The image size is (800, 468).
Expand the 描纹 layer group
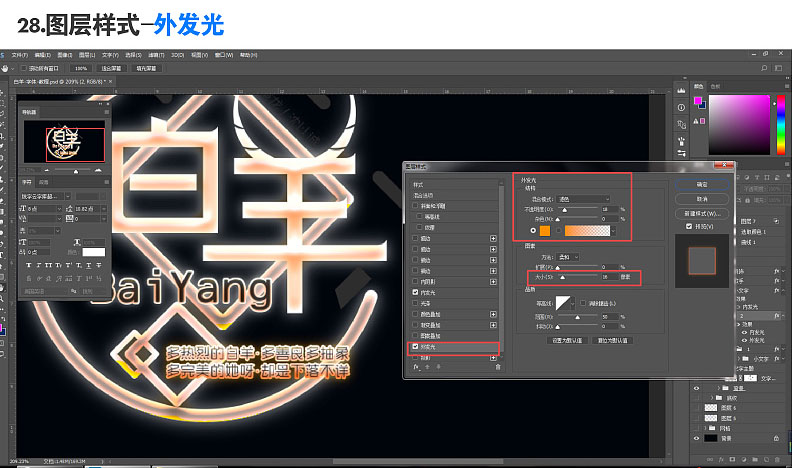tap(712, 398)
